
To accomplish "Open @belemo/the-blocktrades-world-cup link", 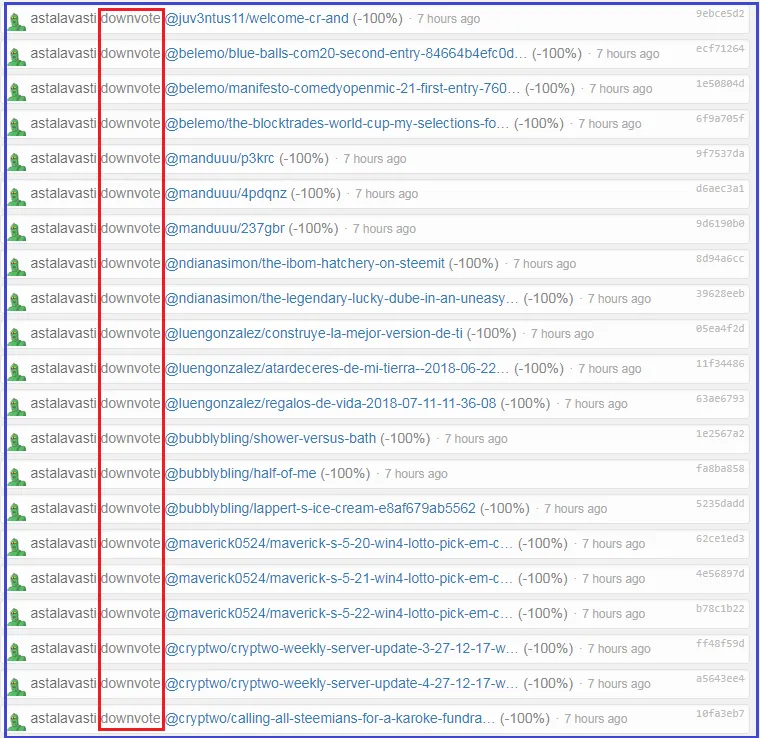I will tap(337, 123).
